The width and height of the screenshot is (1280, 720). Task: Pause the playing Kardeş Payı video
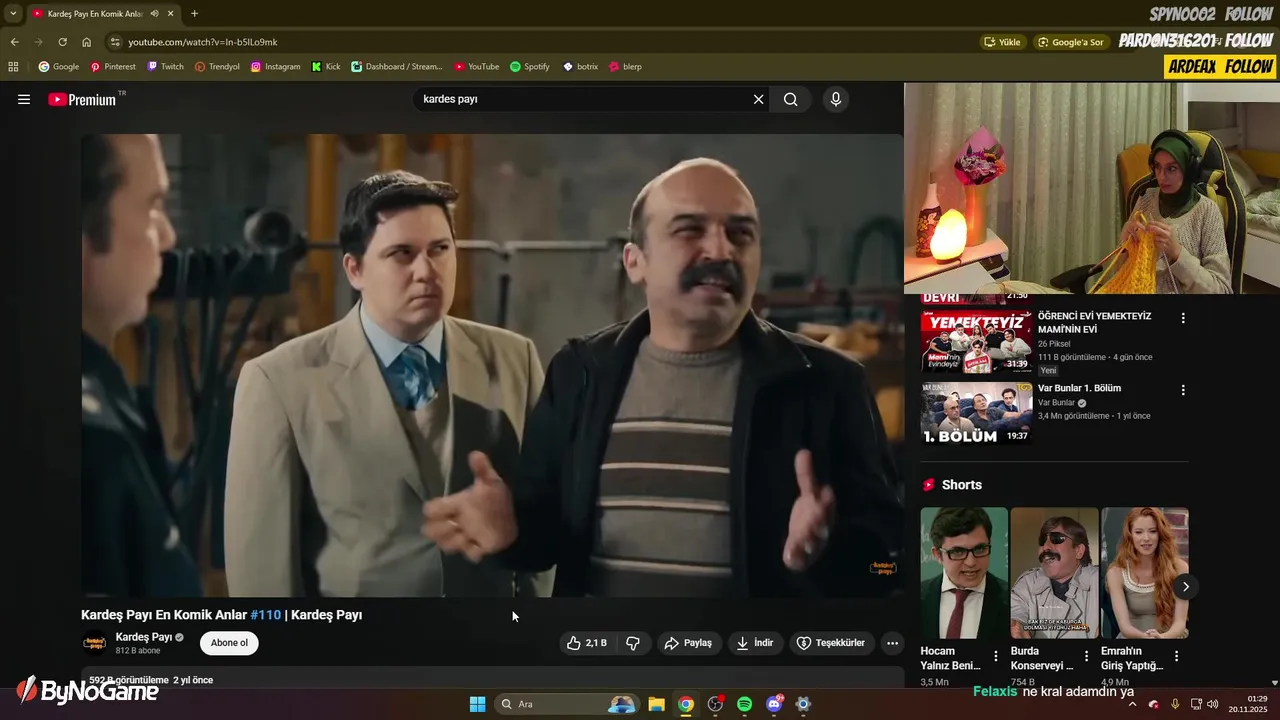tap(492, 365)
